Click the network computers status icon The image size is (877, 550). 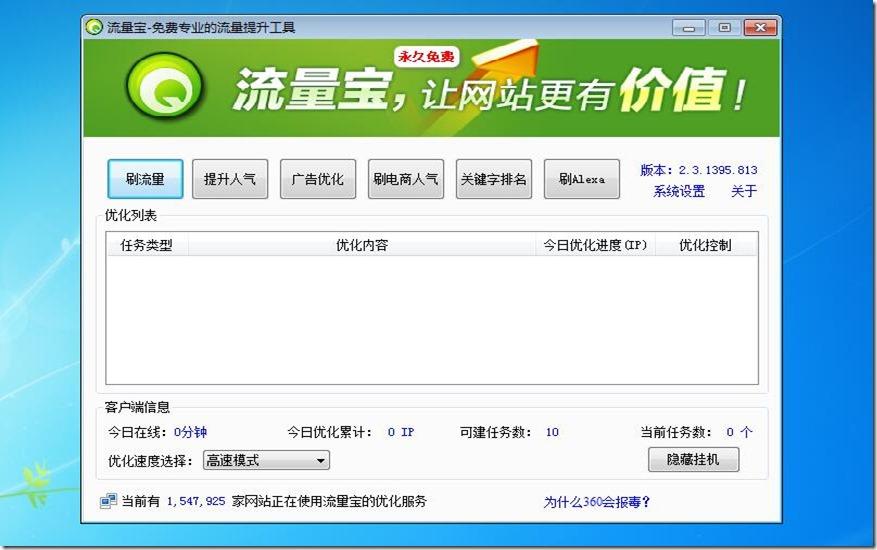(x=109, y=501)
